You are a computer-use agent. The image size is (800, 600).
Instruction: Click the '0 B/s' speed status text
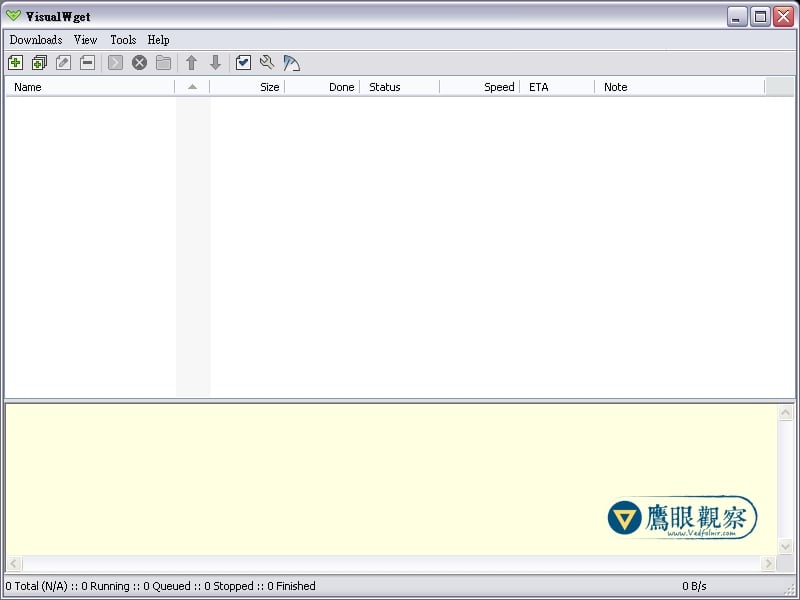[694, 586]
